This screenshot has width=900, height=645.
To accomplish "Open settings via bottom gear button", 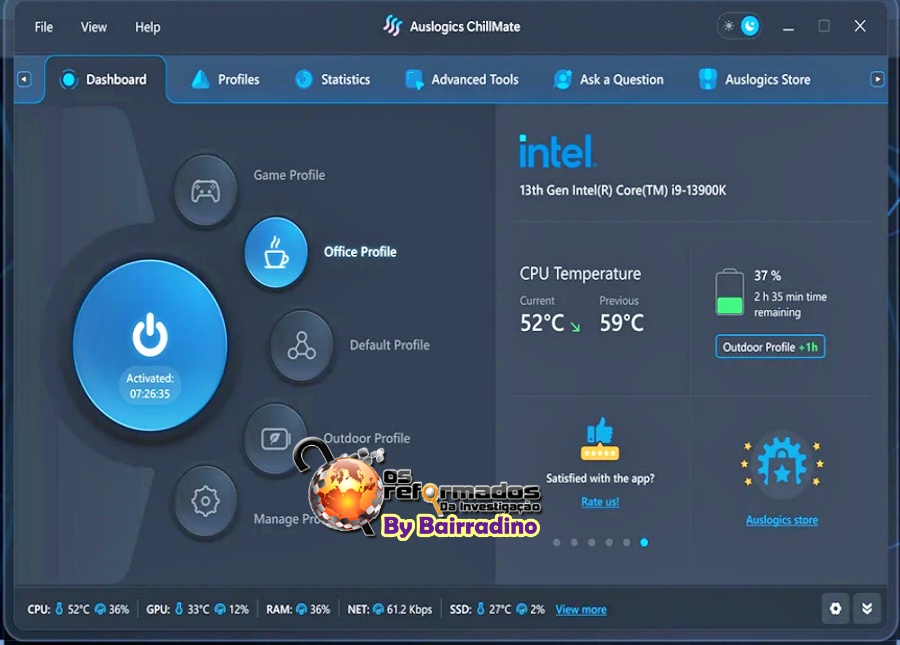I will pyautogui.click(x=836, y=608).
